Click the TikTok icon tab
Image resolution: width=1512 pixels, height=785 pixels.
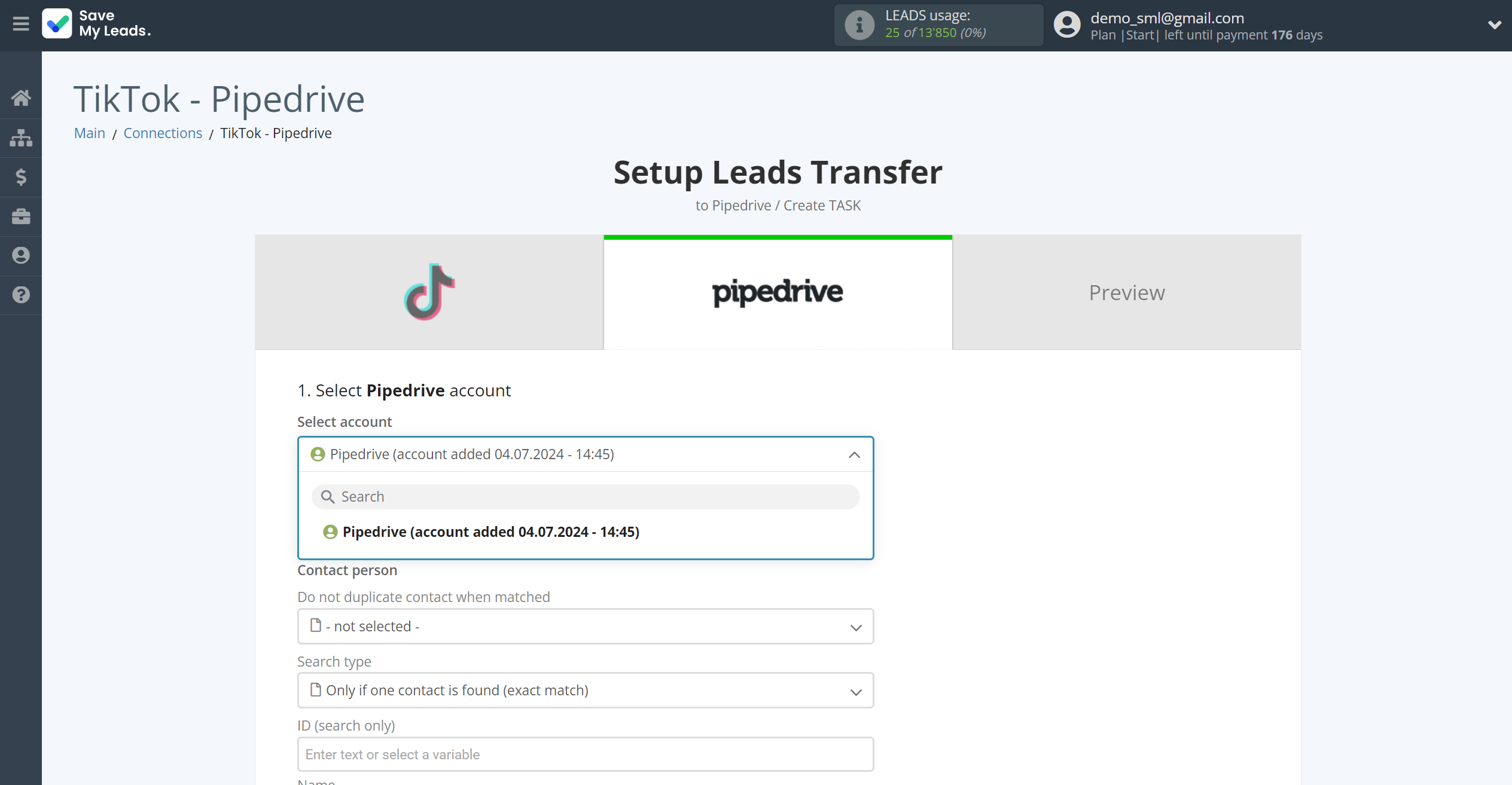pyautogui.click(x=429, y=291)
